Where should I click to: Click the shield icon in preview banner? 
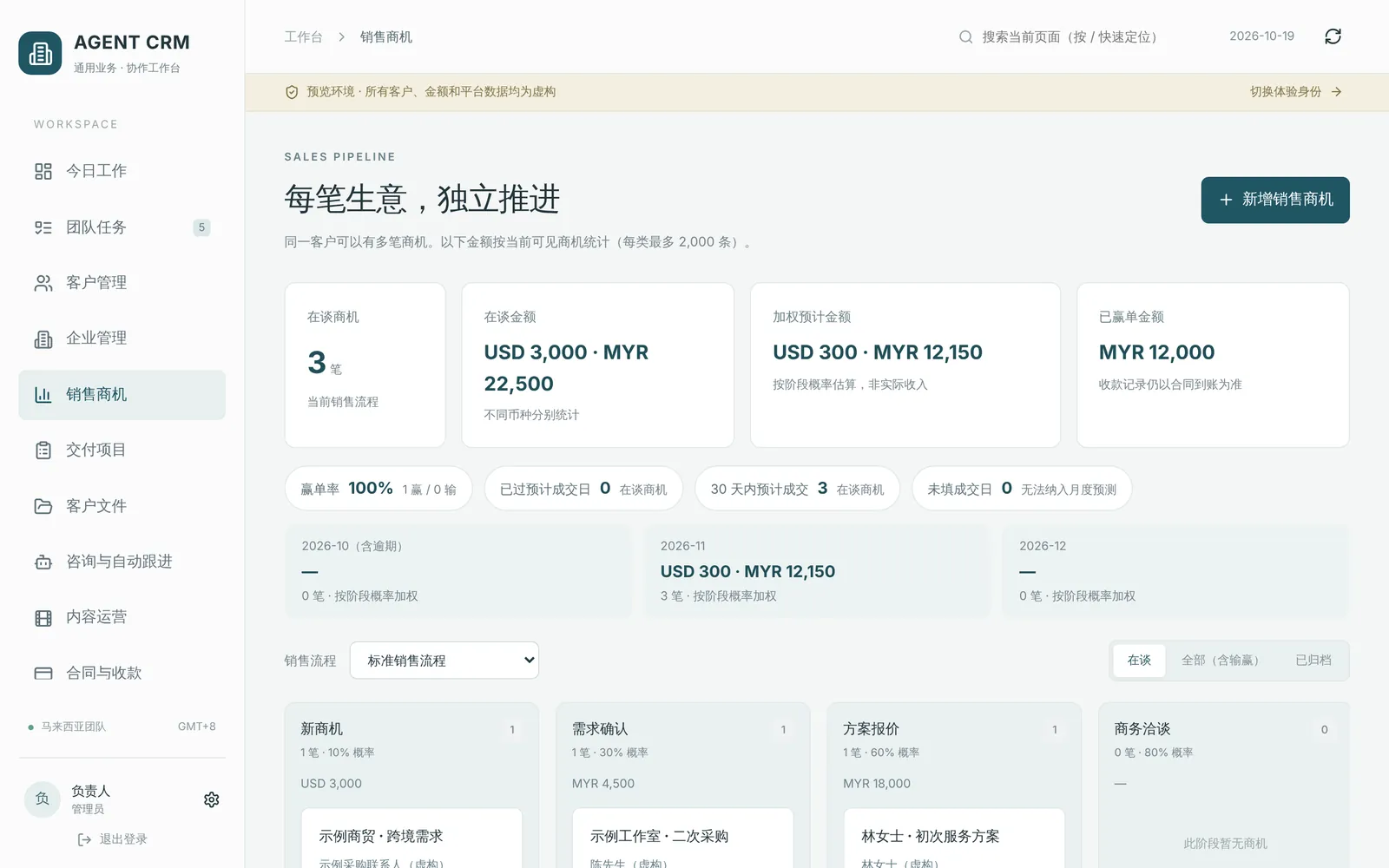[x=292, y=92]
